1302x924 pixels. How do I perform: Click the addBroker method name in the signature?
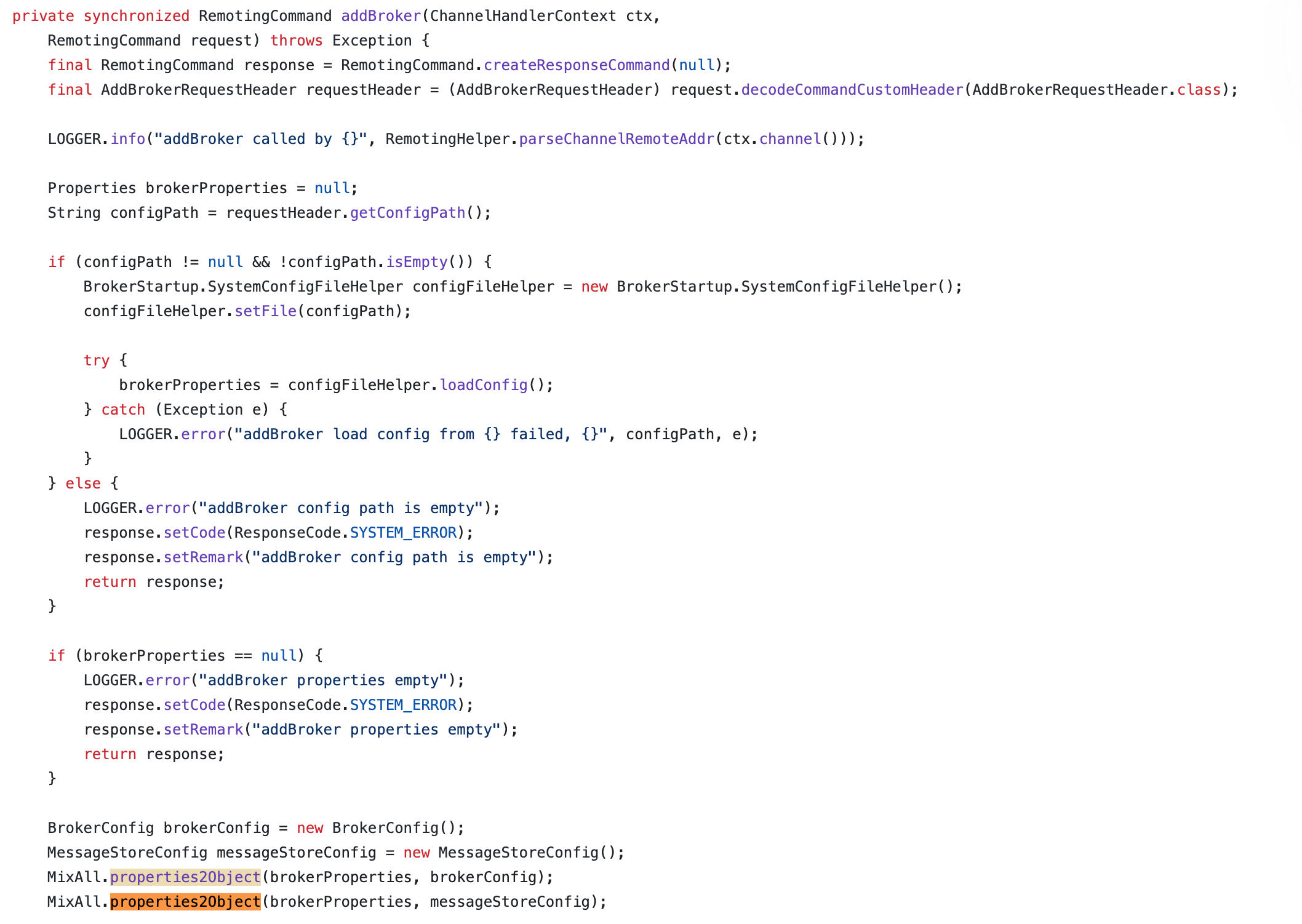[x=381, y=16]
